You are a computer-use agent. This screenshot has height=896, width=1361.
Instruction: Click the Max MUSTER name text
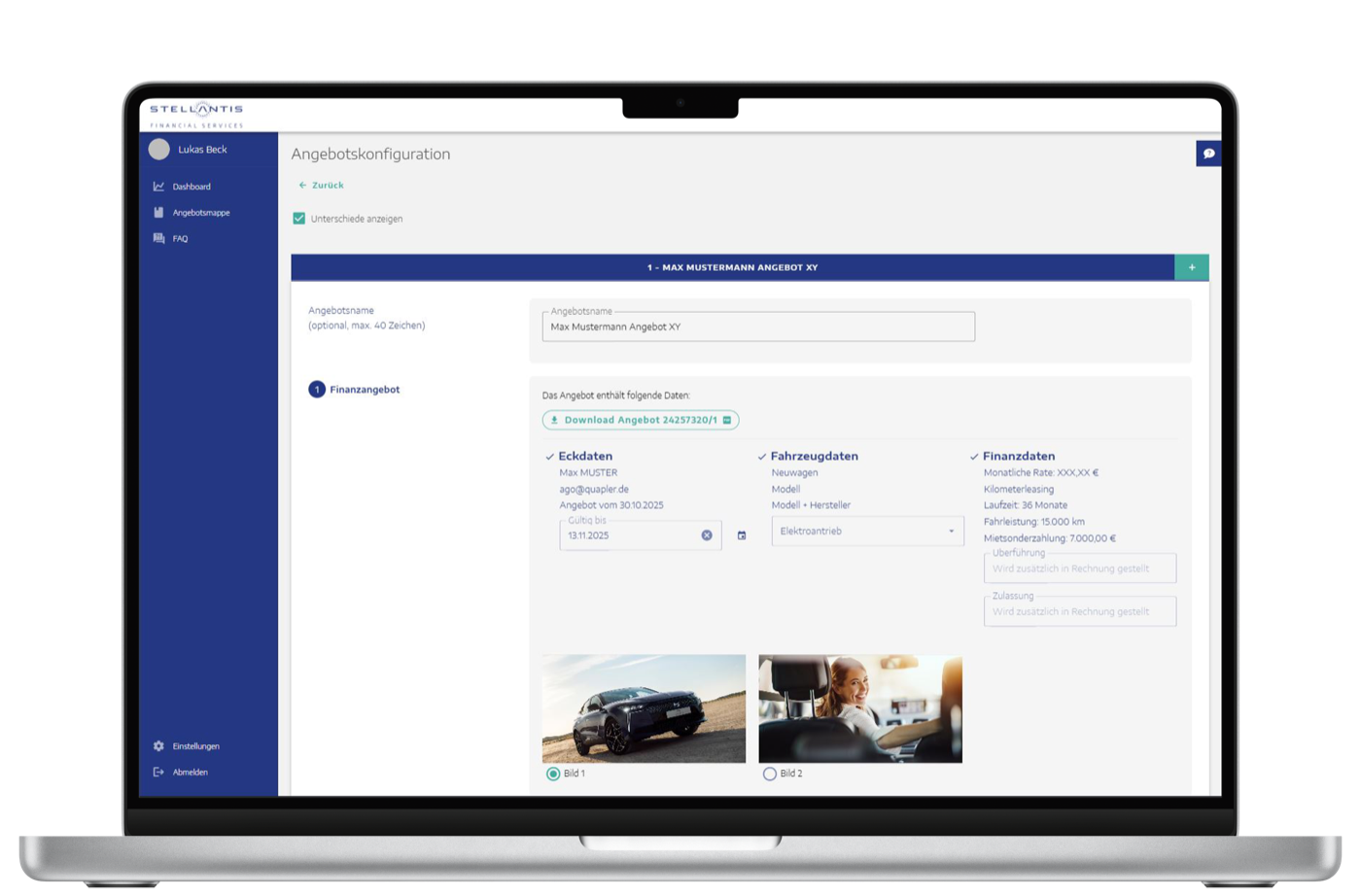588,473
